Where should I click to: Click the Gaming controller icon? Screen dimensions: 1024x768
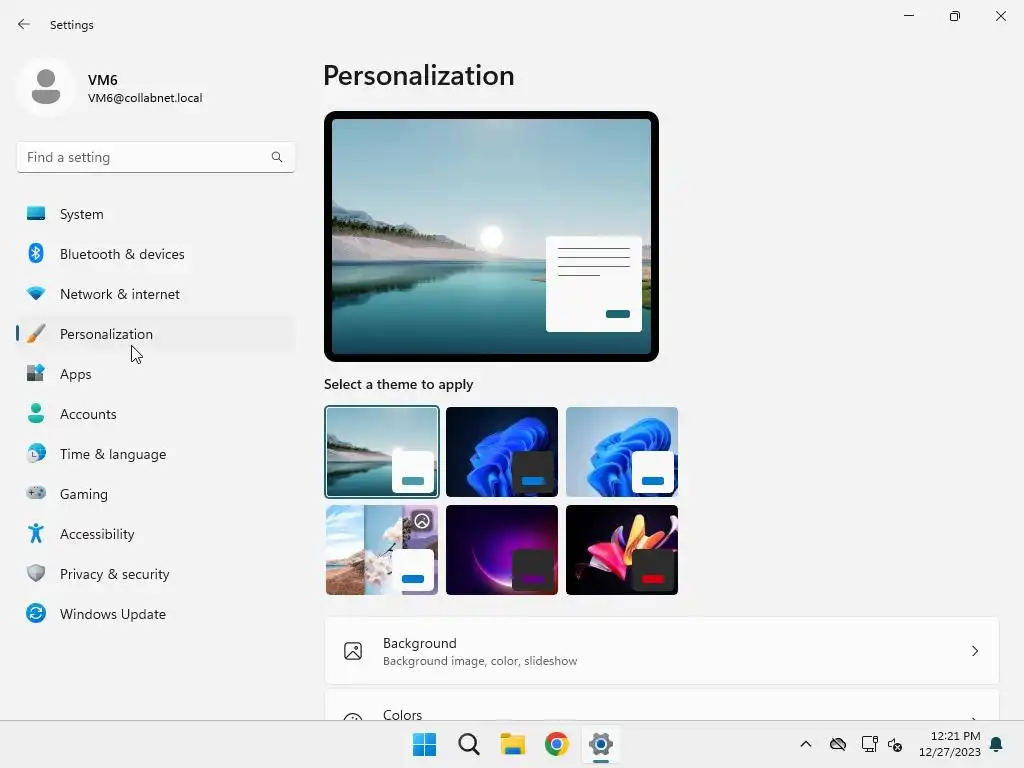click(36, 493)
